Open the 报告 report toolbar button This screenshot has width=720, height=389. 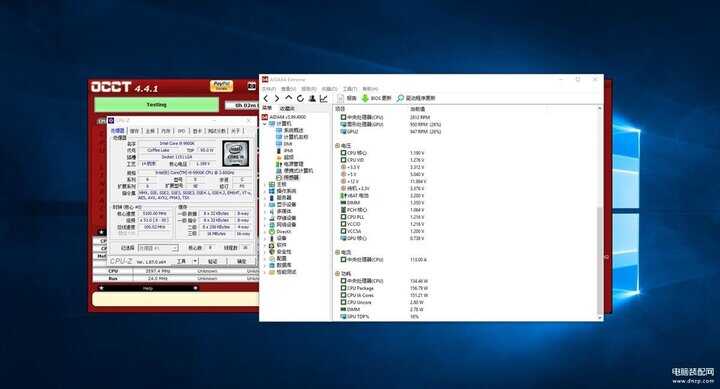pos(347,98)
